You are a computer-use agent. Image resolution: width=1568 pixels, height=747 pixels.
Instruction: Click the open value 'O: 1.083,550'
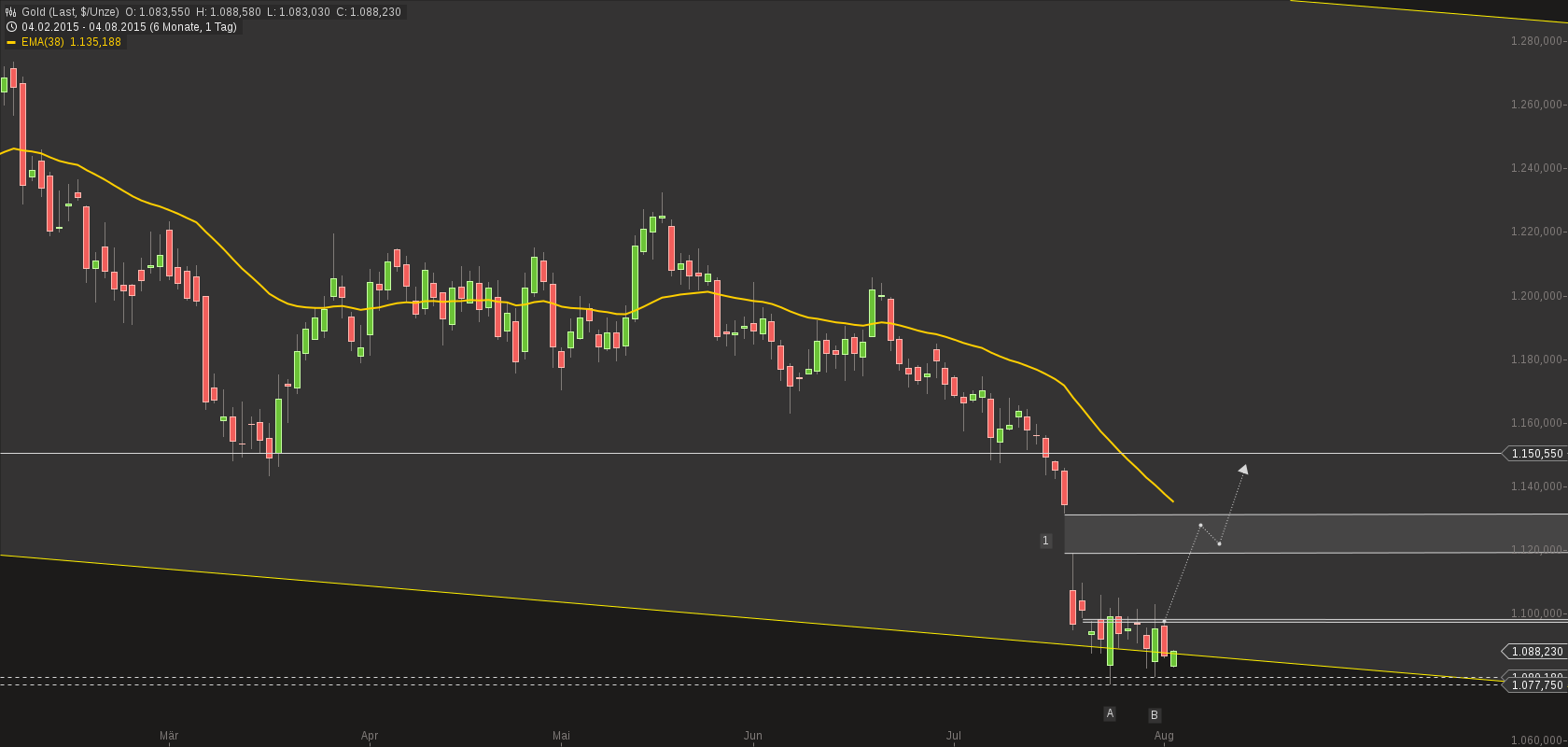tap(158, 12)
